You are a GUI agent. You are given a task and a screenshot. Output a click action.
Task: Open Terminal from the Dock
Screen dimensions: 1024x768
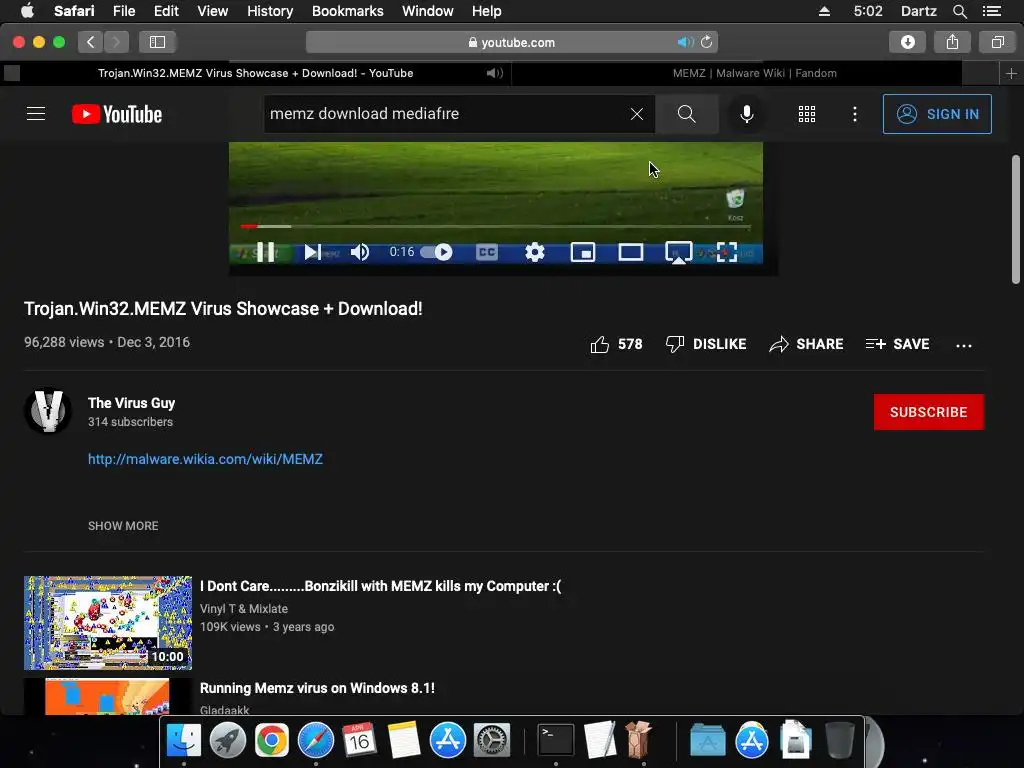556,741
